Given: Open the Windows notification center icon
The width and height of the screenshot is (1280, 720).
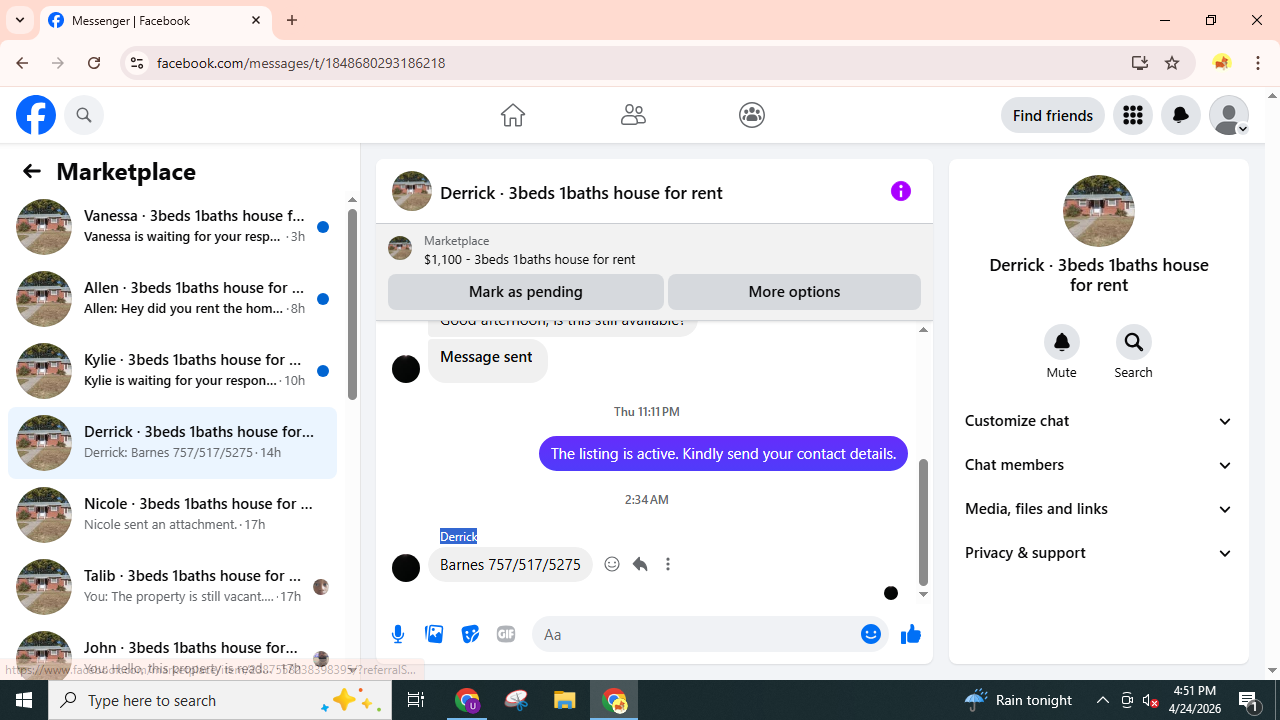Looking at the screenshot, I should tap(1251, 700).
